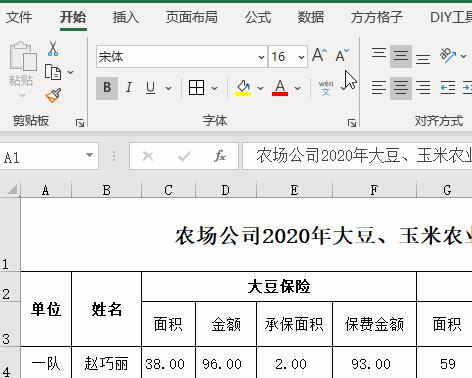The width and height of the screenshot is (472, 378).
Task: Expand the Name Box dropdown
Action: [89, 155]
